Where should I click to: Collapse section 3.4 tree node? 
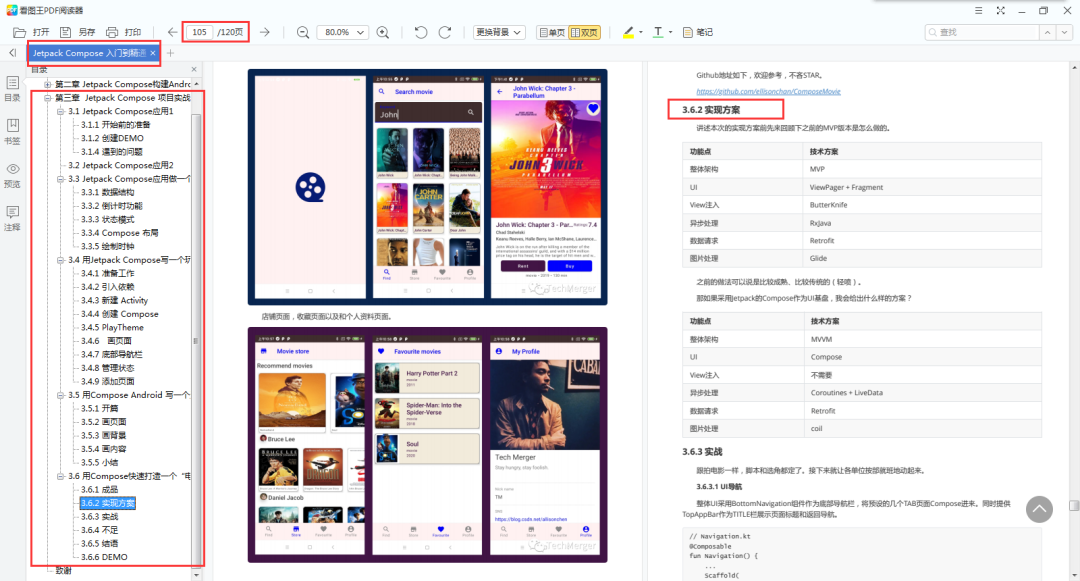(x=61, y=260)
